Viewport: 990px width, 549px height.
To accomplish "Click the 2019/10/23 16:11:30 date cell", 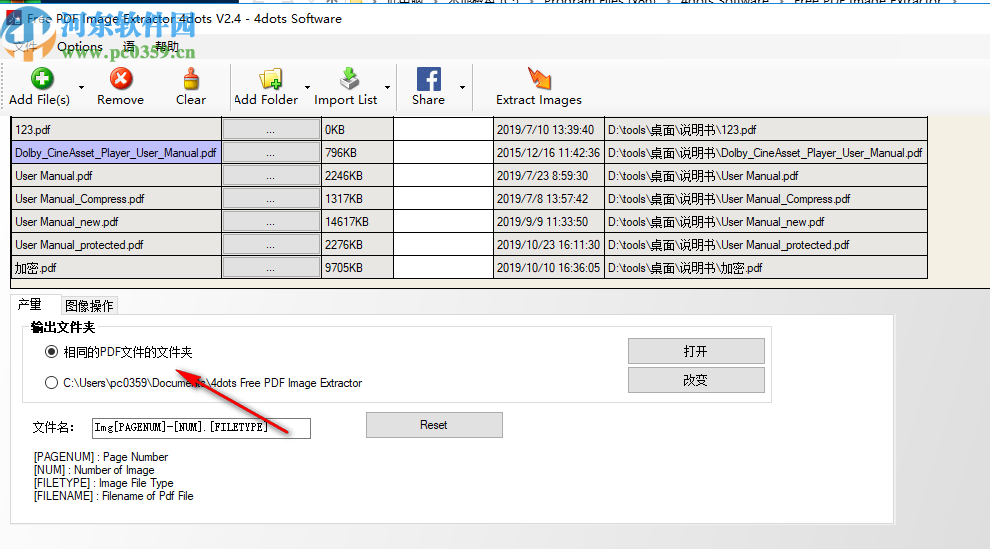I will 549,245.
